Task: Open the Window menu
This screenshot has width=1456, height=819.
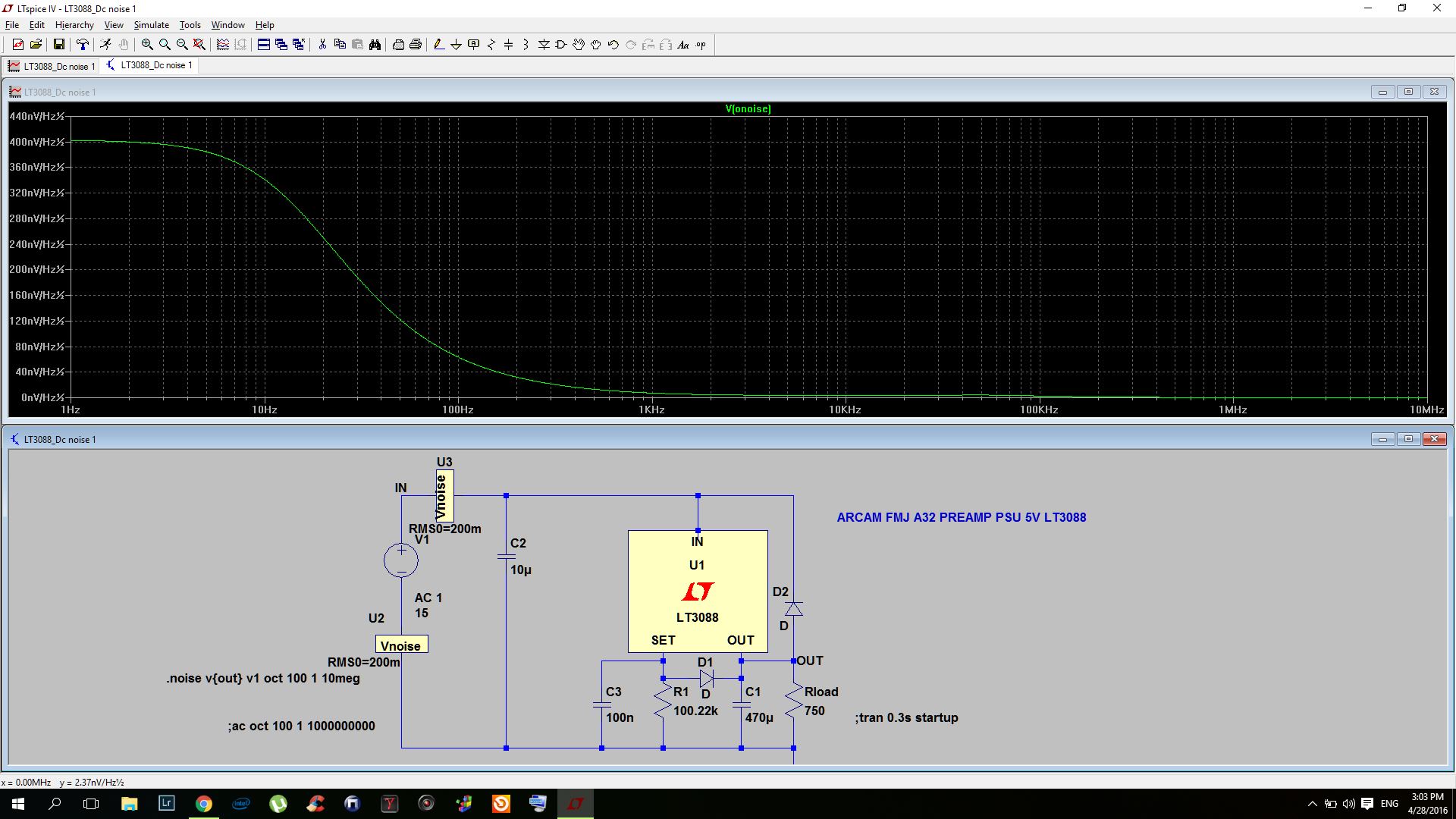Action: click(x=227, y=25)
